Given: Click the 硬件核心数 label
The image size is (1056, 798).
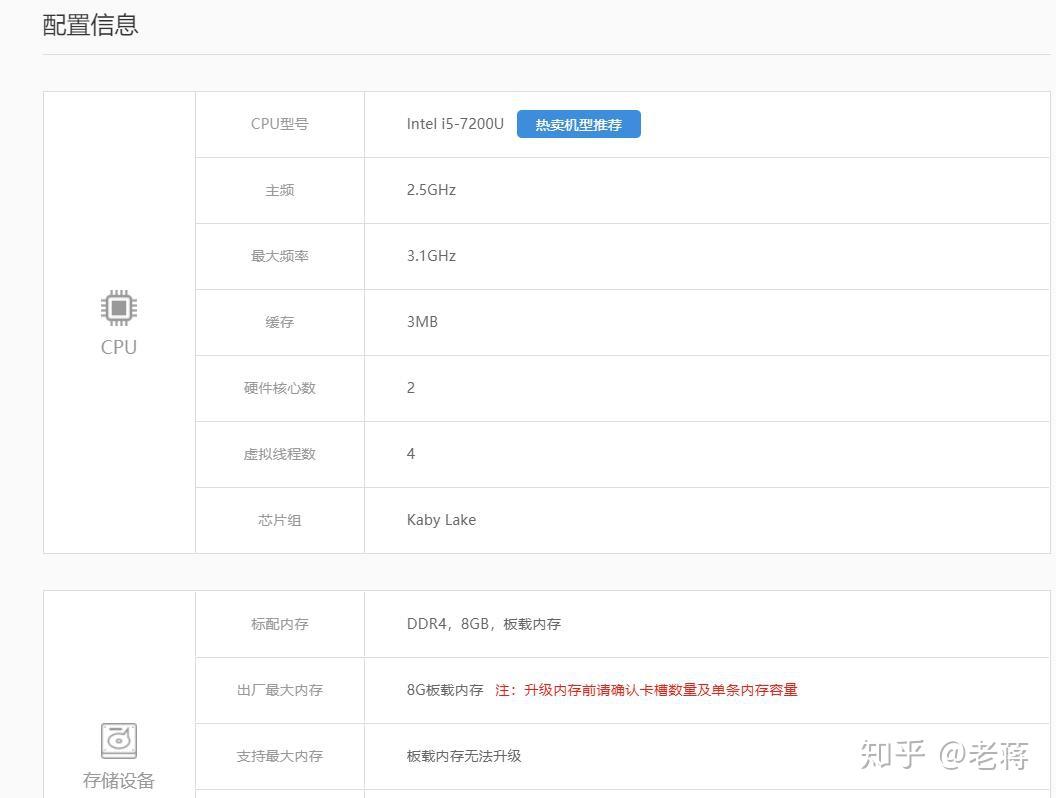Looking at the screenshot, I should tap(279, 388).
